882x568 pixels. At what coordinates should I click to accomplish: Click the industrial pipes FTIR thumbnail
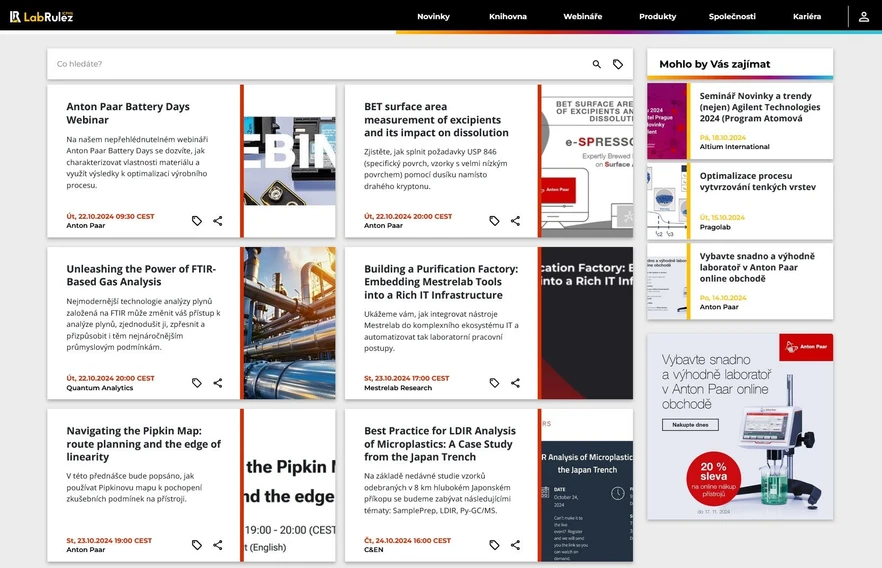click(290, 323)
